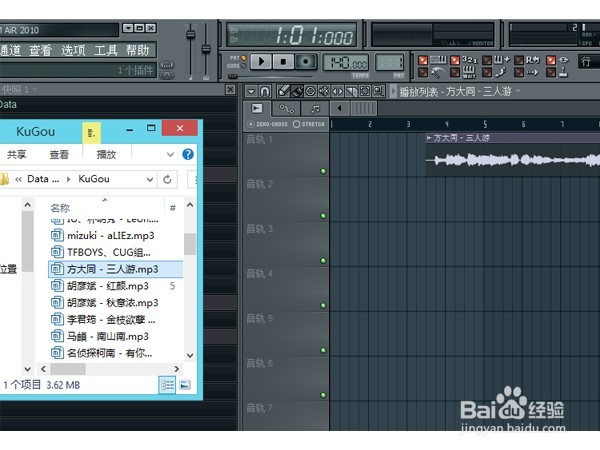Click the master pitch slider knob

[x=206, y=49]
